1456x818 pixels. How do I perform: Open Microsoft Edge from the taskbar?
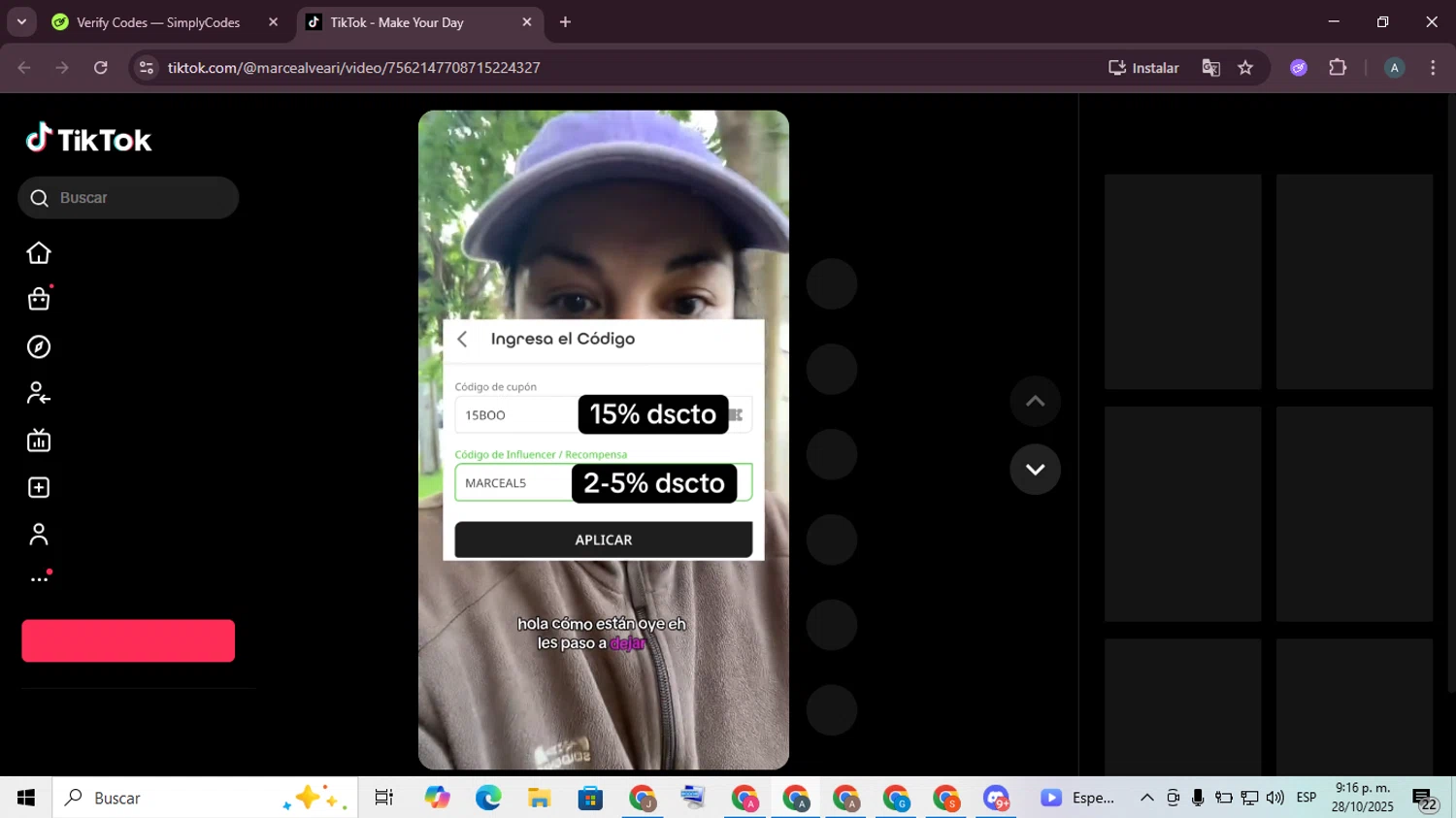[x=488, y=798]
